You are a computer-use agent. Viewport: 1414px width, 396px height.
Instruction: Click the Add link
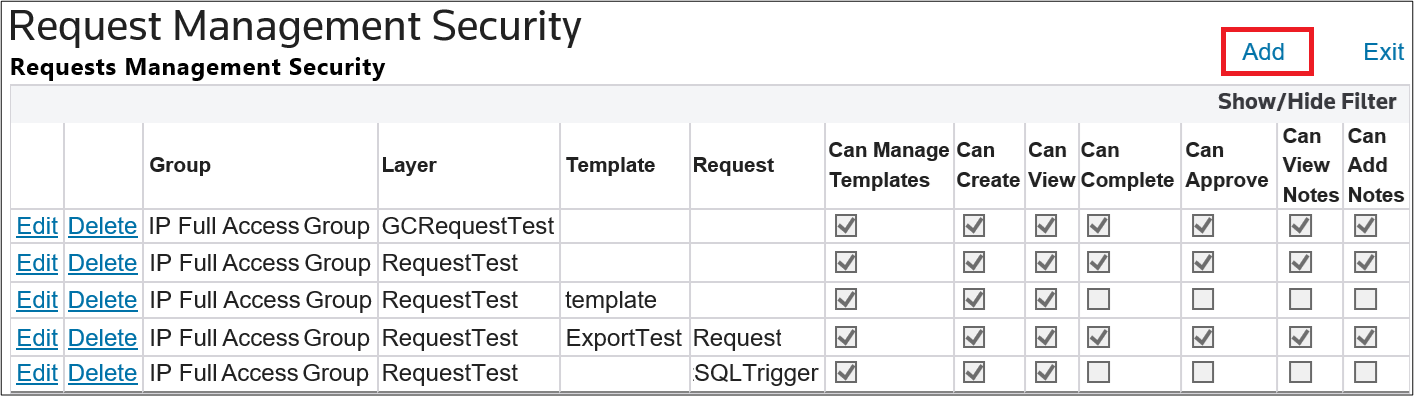[x=1263, y=52]
